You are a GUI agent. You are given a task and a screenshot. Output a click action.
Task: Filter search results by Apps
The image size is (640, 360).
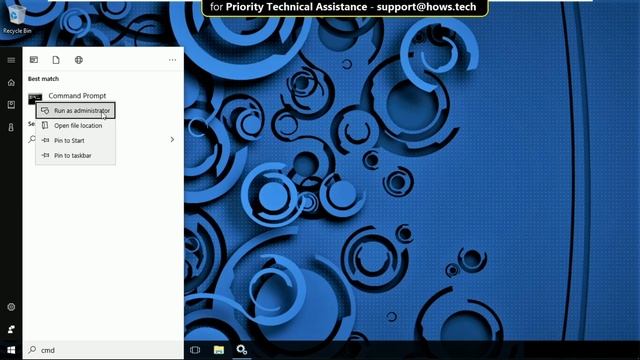click(x=34, y=60)
